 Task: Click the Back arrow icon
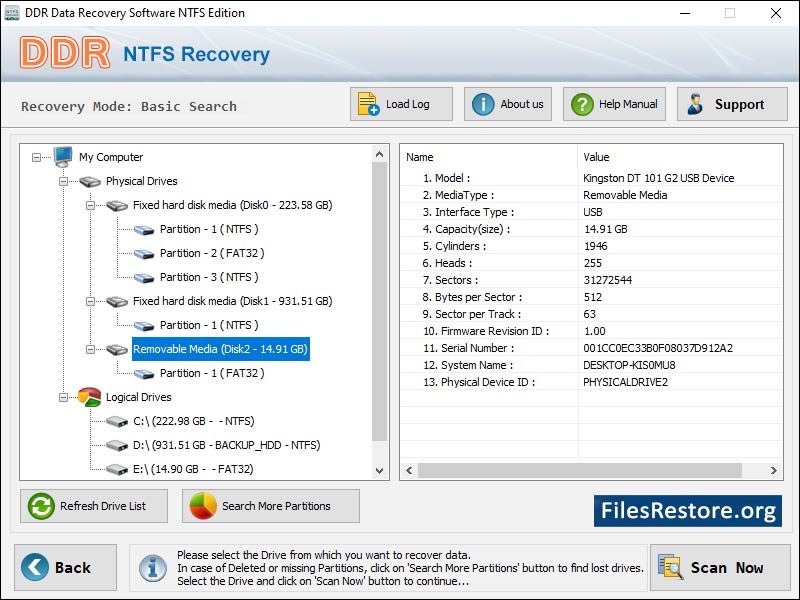point(36,567)
